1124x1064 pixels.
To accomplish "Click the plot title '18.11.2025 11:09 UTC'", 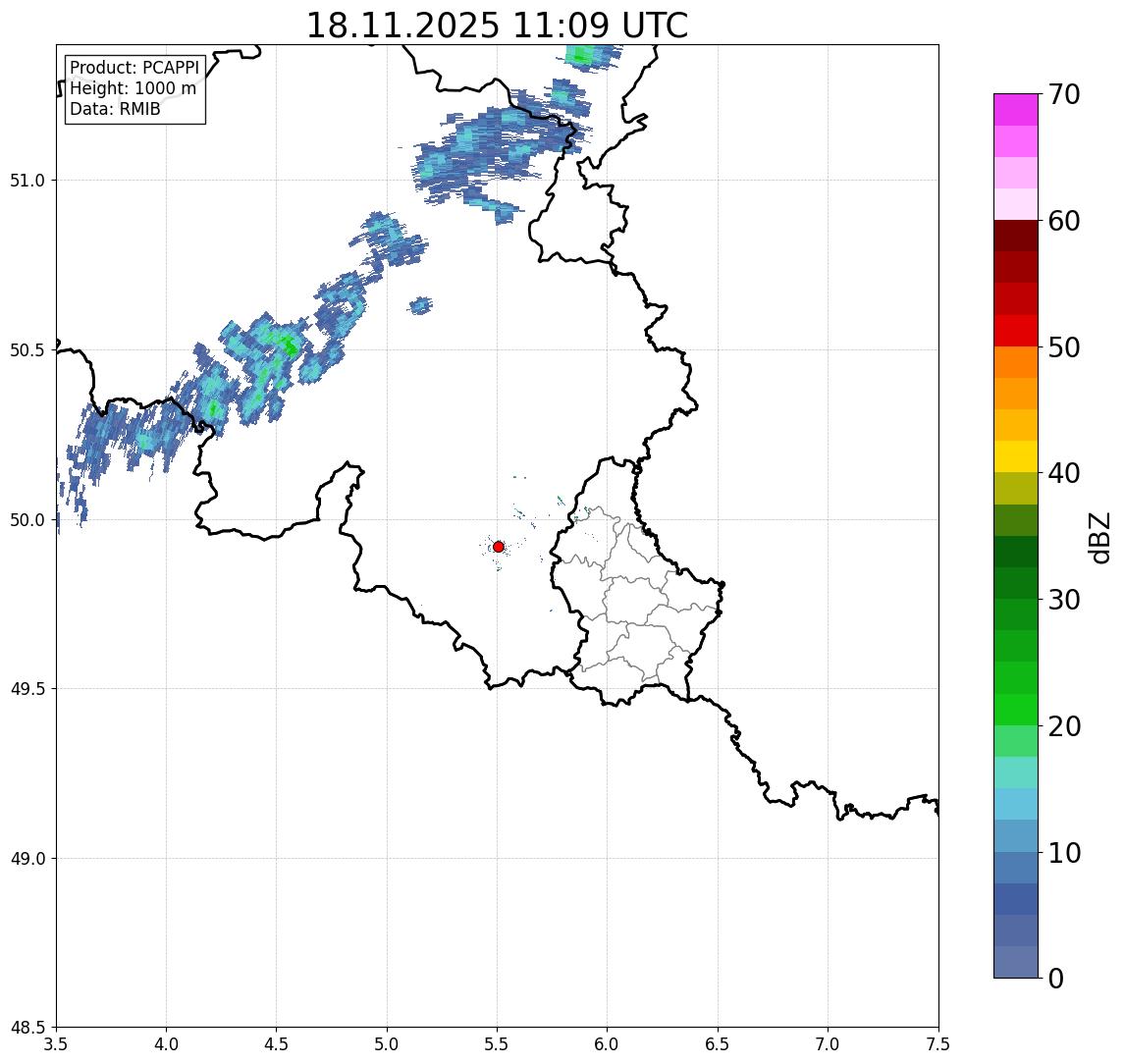I will click(x=497, y=26).
